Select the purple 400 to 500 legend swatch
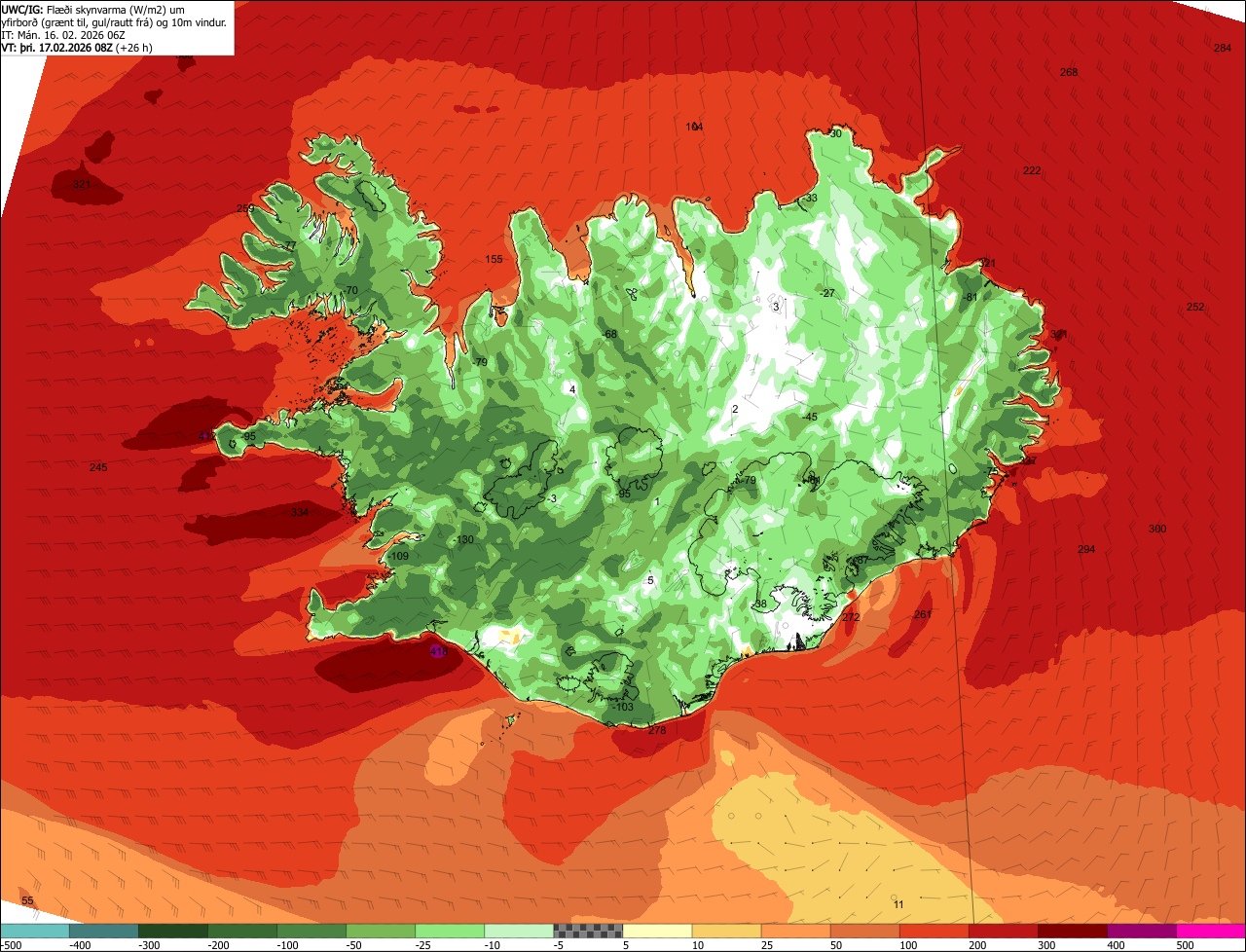The width and height of the screenshot is (1246, 952). [x=1142, y=931]
